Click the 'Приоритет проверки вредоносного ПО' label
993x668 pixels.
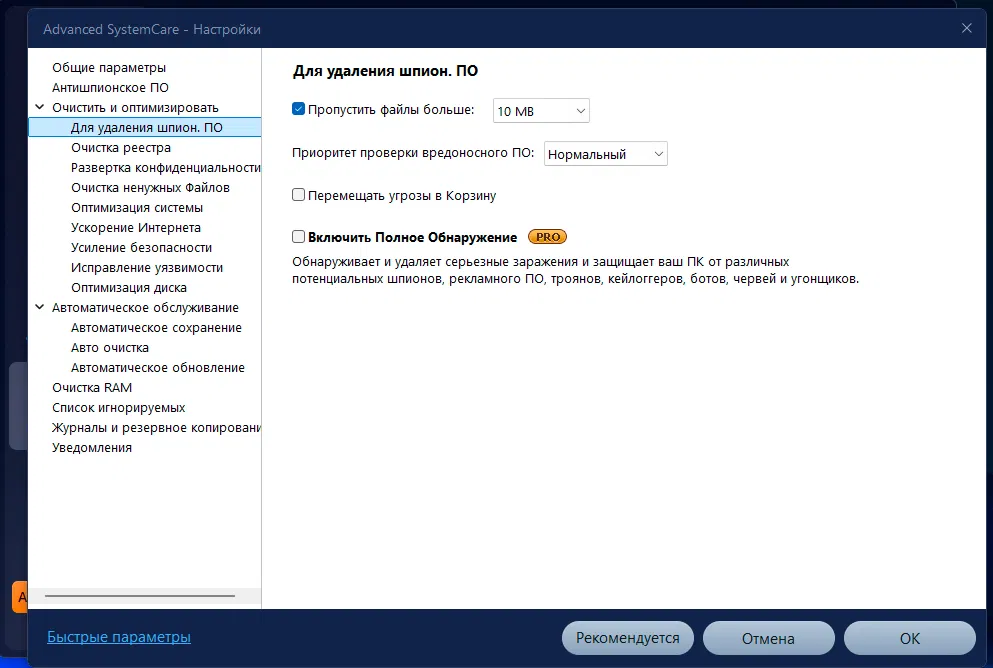tap(413, 153)
